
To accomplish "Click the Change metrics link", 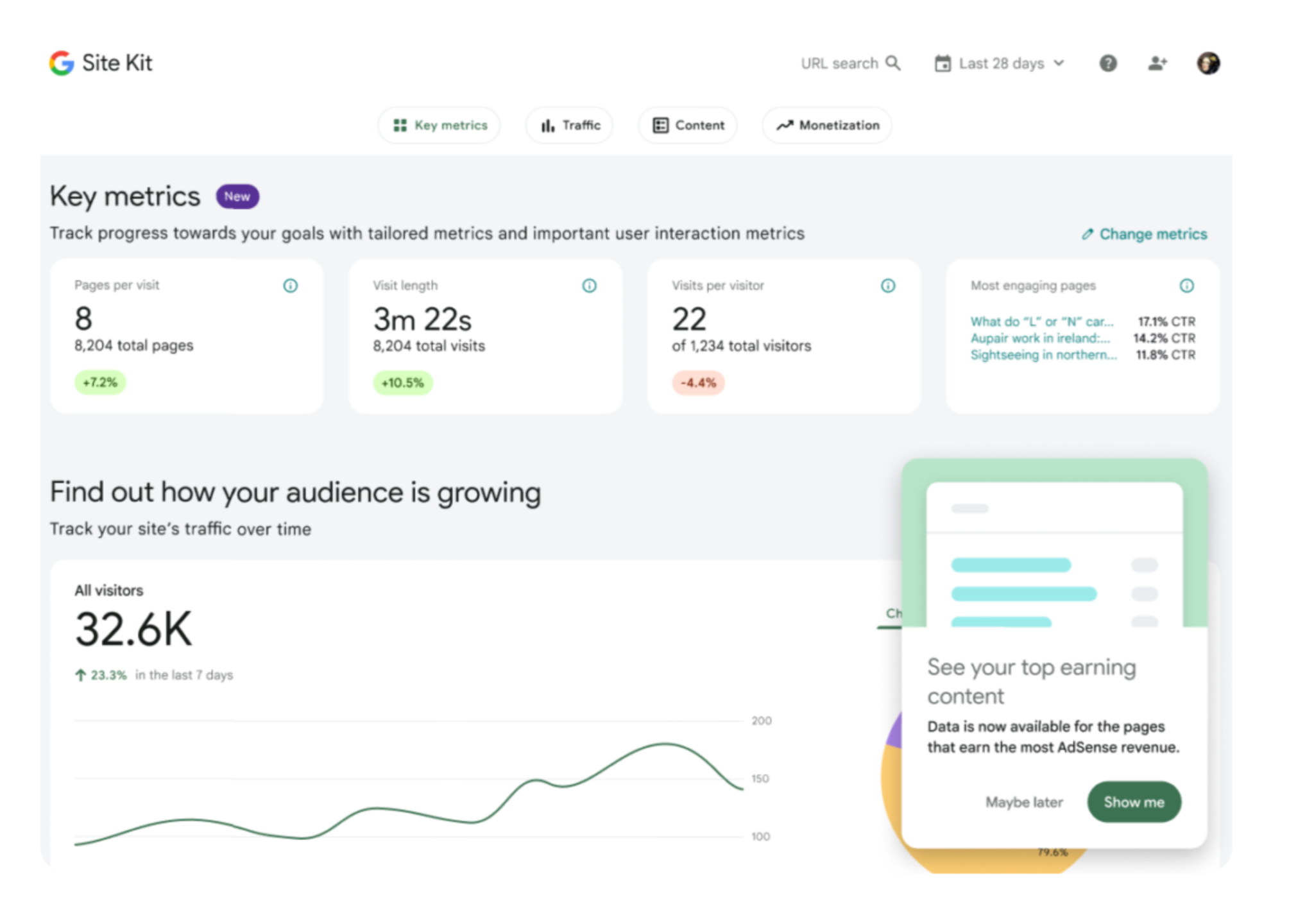I will click(x=1145, y=234).
